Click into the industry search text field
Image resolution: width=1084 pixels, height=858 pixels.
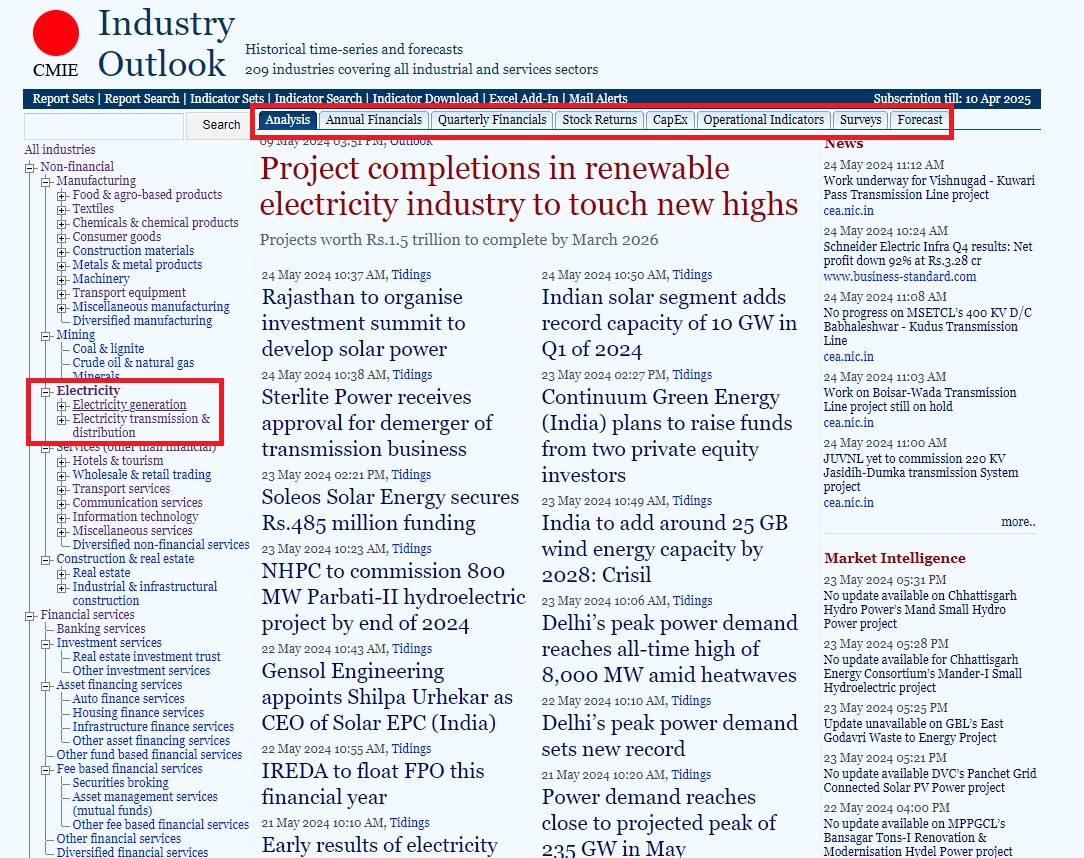pyautogui.click(x=104, y=125)
